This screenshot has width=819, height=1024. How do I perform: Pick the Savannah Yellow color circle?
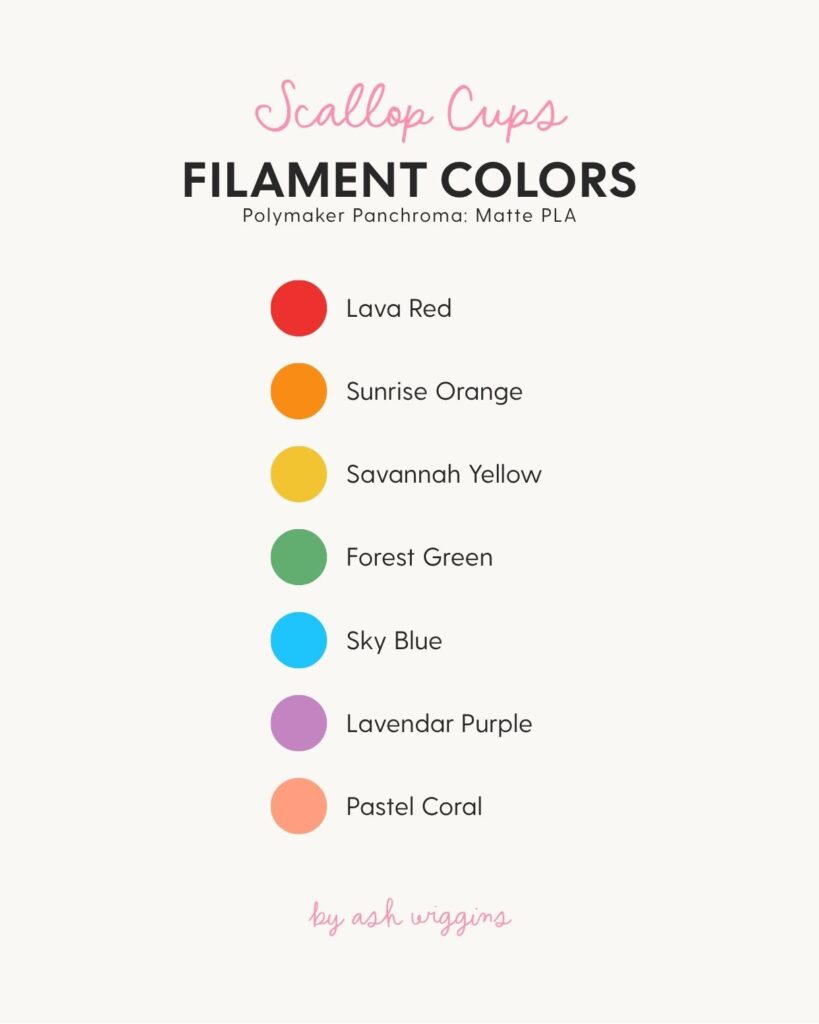tap(298, 474)
